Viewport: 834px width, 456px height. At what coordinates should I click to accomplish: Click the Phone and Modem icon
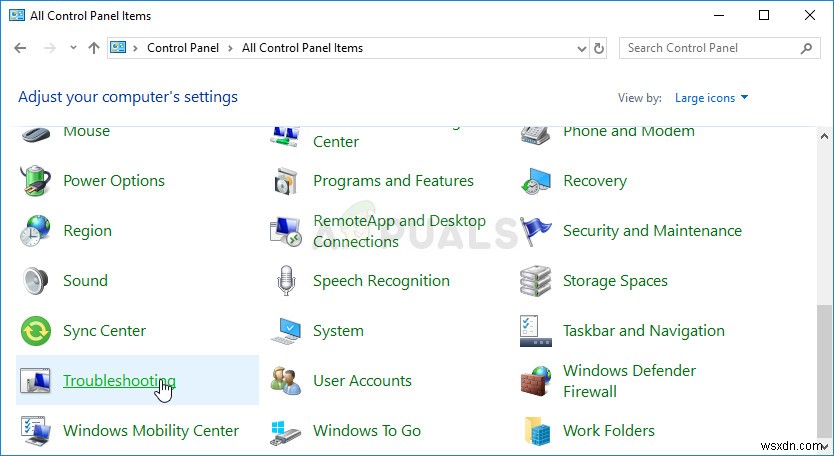coord(536,135)
